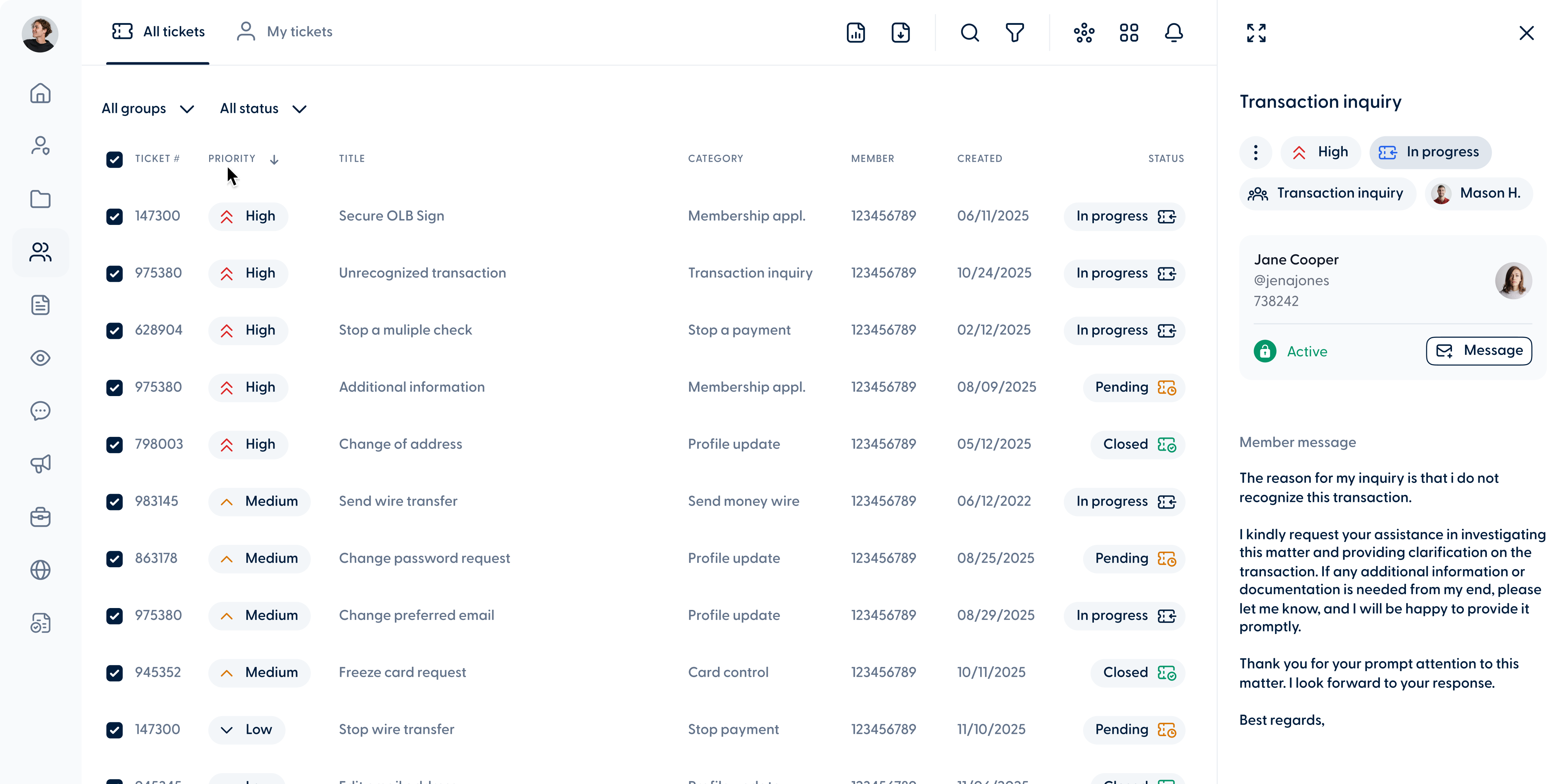Screen dimensions: 1566x784
Task: Open the chat bubble sidebar icon
Action: pyautogui.click(x=40, y=411)
